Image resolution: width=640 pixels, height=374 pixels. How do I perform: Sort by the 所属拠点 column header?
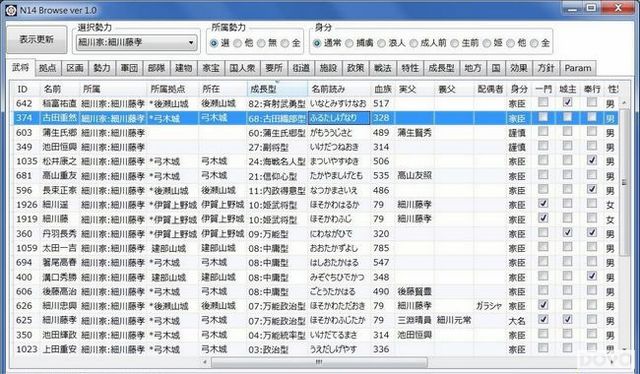click(173, 89)
